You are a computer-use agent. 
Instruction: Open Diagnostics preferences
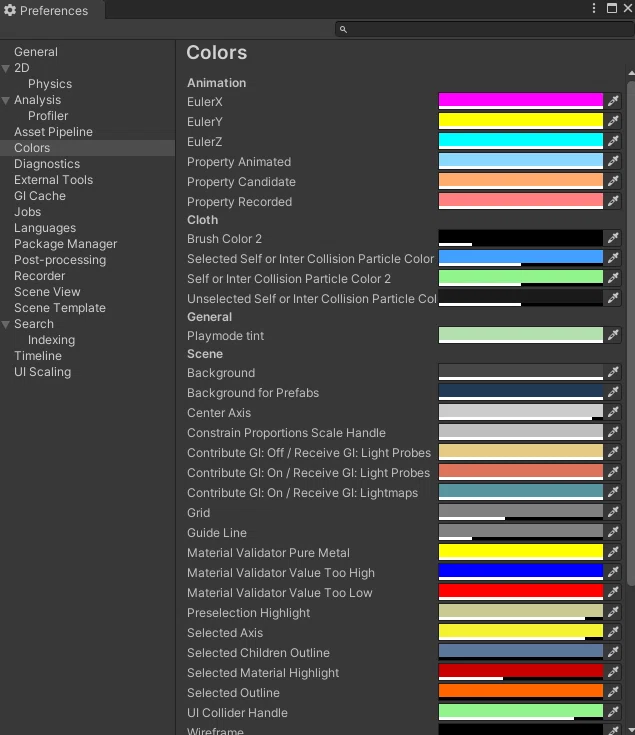(x=47, y=164)
